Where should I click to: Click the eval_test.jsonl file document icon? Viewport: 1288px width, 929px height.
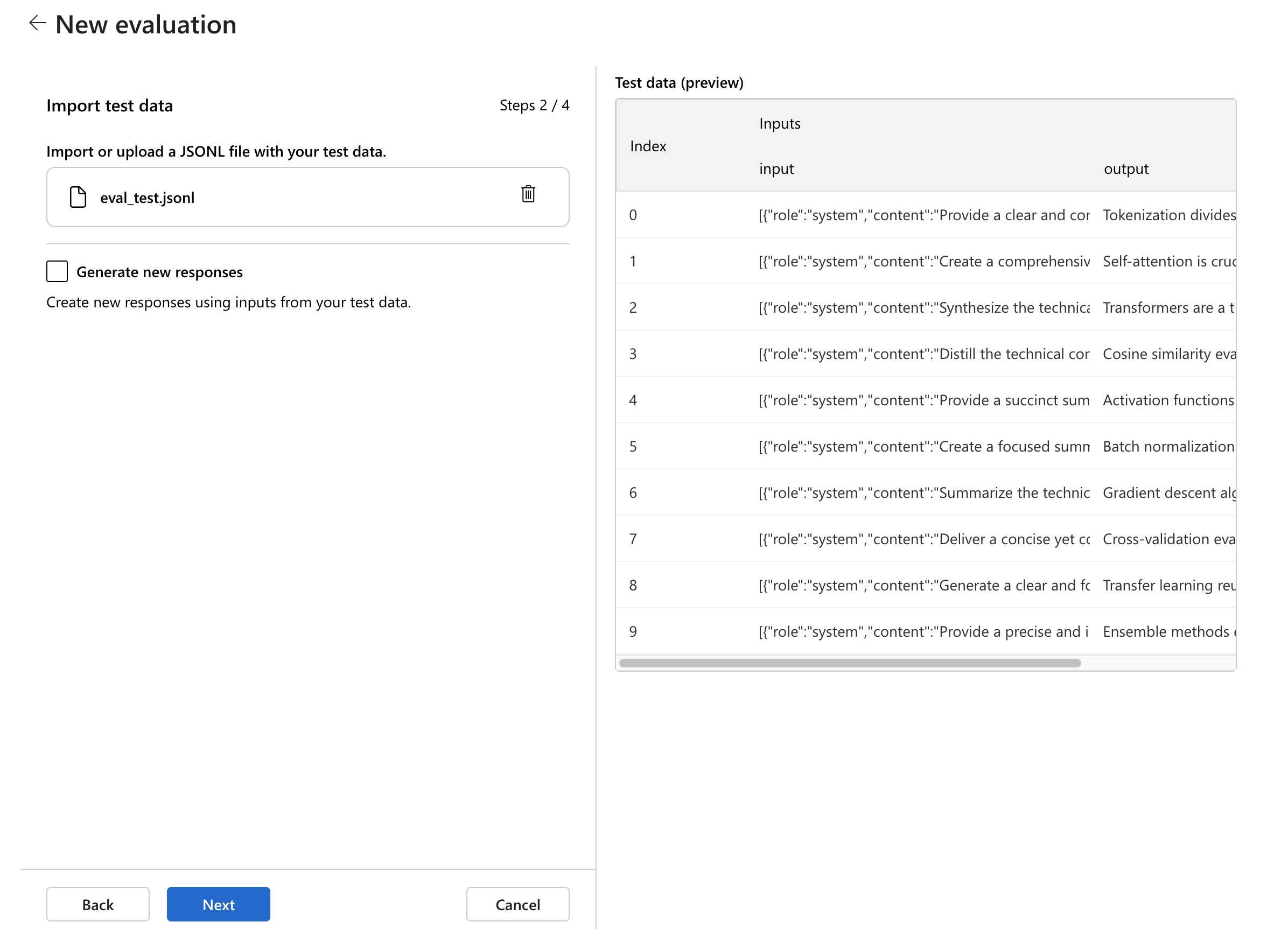coord(78,197)
